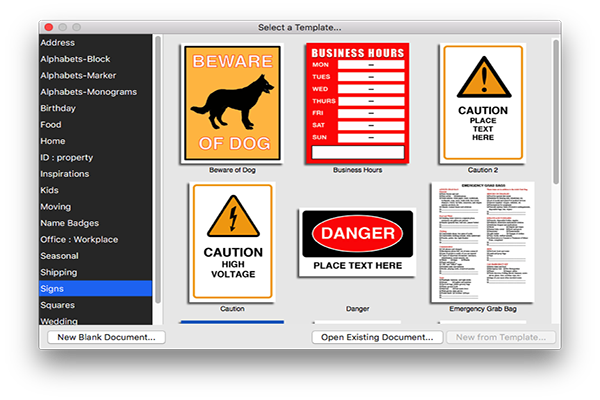Viewport: 600px width, 400px height.
Task: Choose the Inspirations category
Action: [95, 174]
